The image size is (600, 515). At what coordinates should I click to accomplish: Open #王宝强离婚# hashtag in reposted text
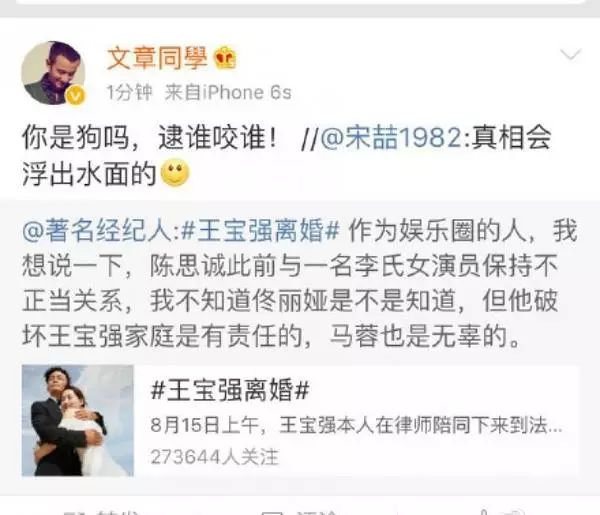point(260,231)
